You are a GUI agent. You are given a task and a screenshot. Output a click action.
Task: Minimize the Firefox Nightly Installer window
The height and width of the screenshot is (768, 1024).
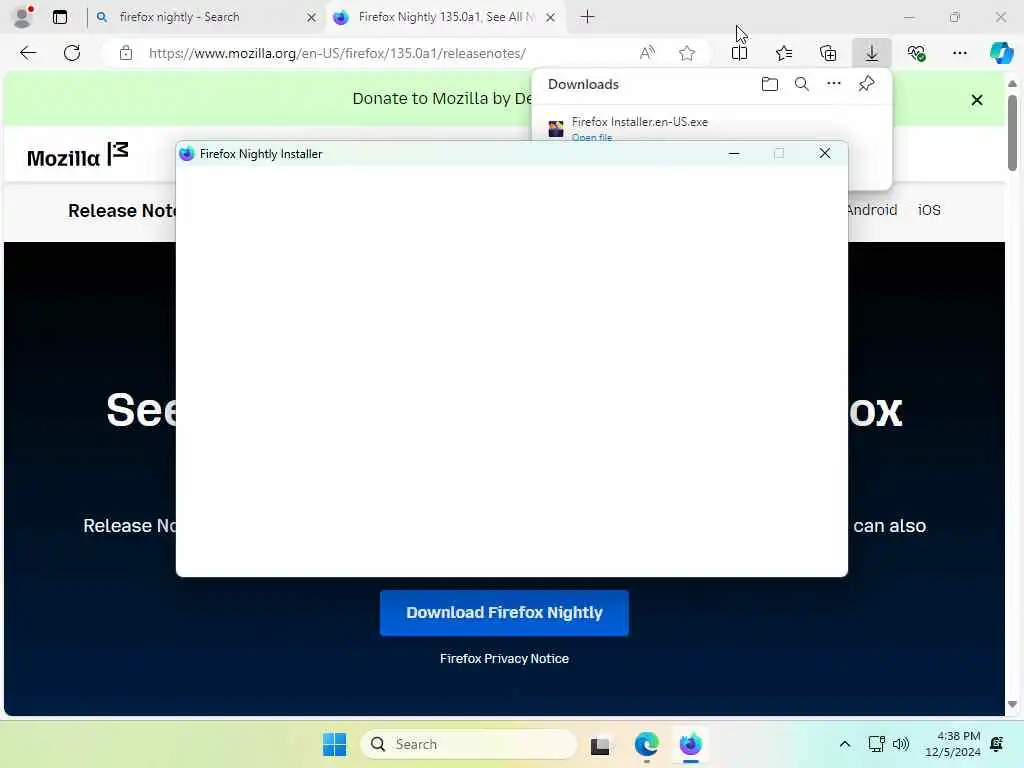pos(734,153)
